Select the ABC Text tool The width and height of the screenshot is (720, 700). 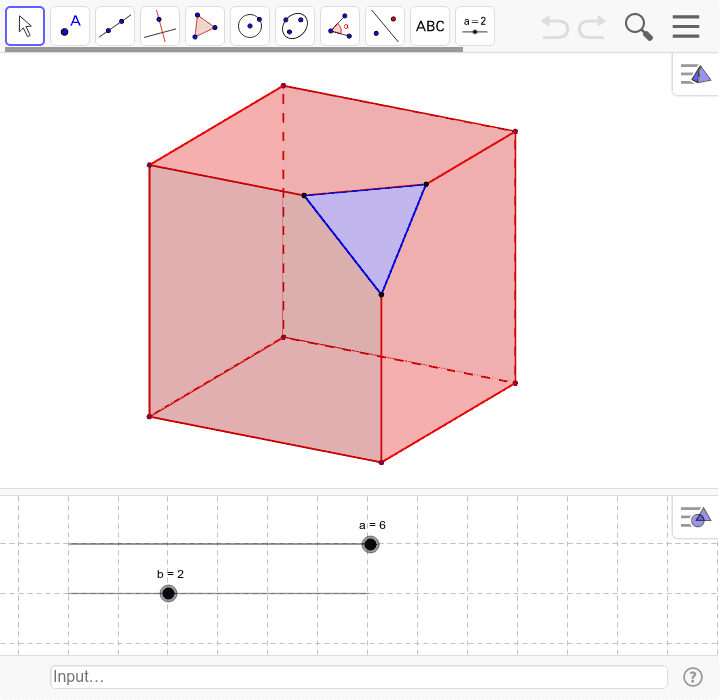point(430,26)
